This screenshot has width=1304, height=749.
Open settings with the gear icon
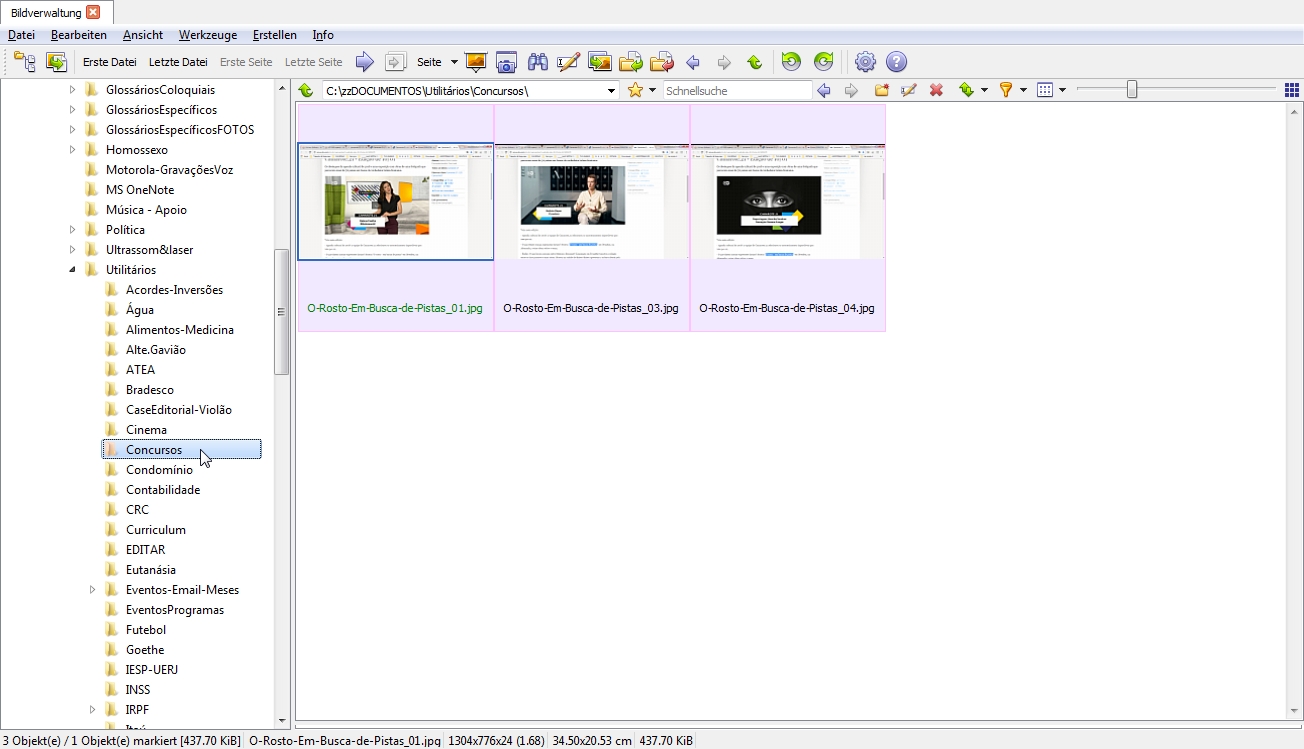point(865,62)
